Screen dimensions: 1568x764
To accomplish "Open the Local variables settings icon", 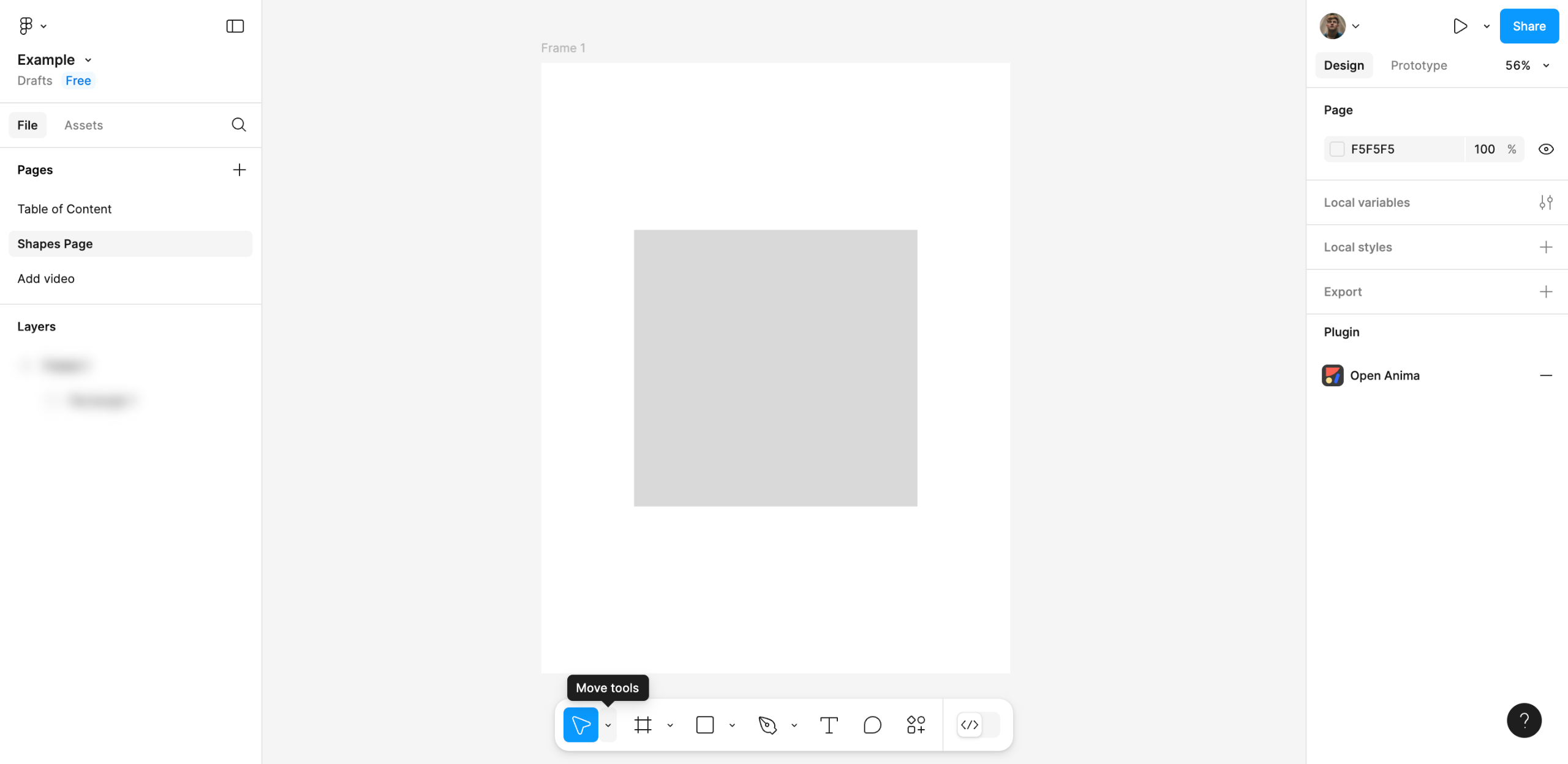I will pyautogui.click(x=1545, y=203).
